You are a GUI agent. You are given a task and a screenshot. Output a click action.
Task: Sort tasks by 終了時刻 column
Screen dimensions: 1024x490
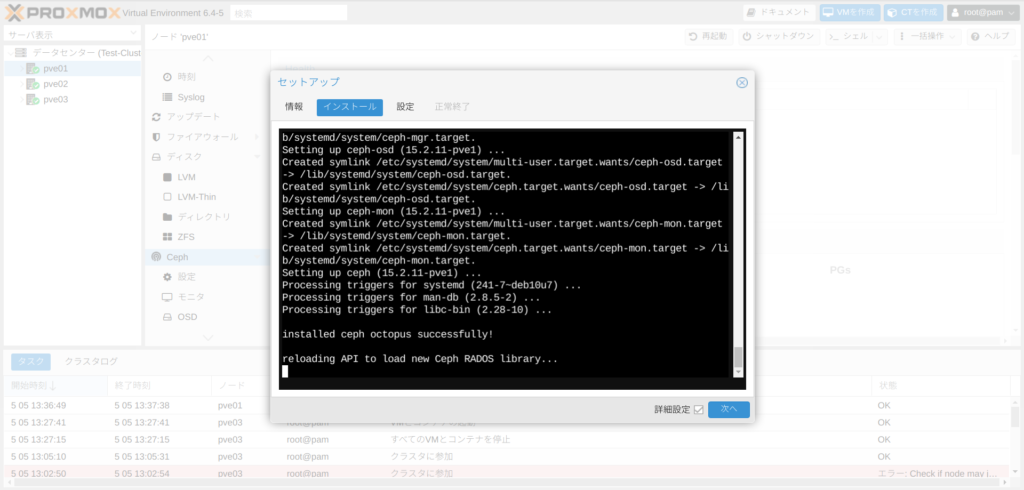[159, 385]
